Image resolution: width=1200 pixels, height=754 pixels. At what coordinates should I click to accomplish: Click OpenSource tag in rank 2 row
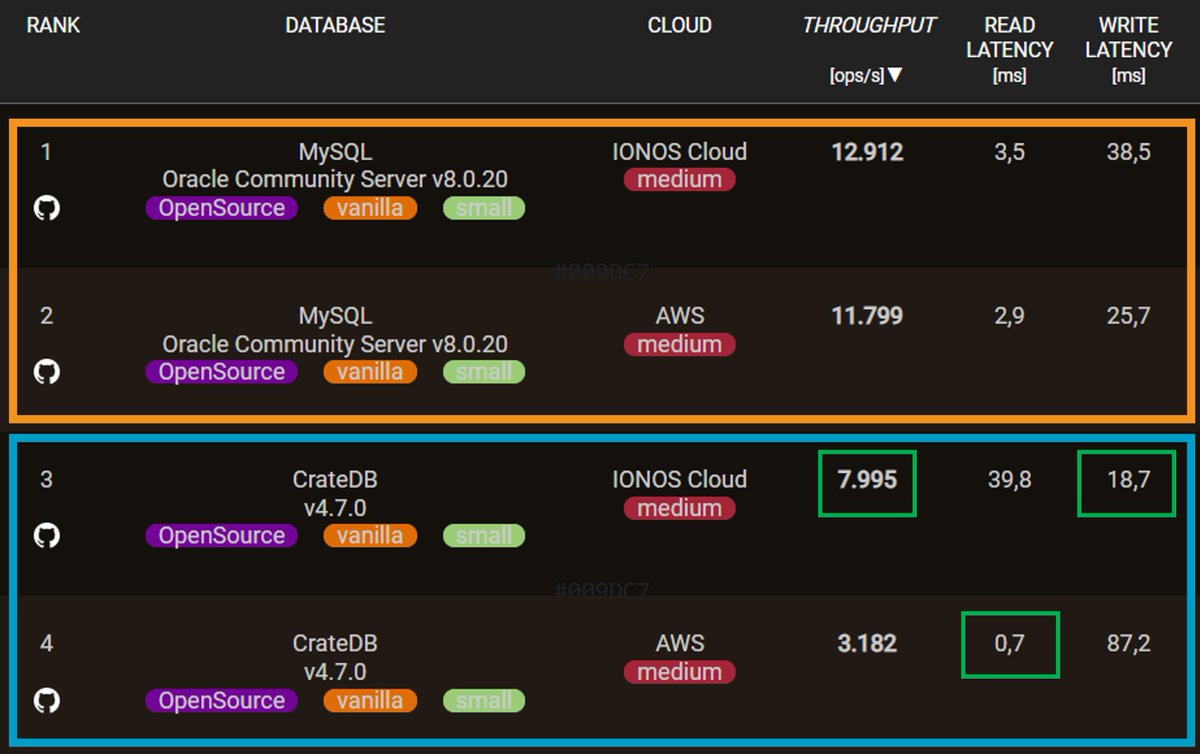click(221, 372)
